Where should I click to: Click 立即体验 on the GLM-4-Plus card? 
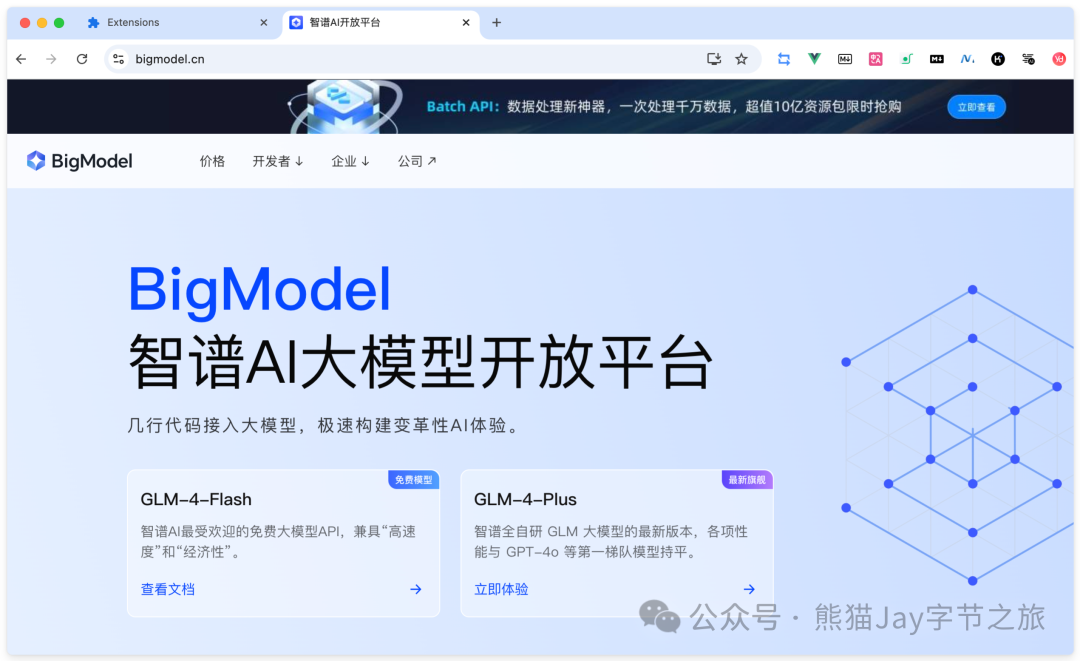tap(501, 589)
